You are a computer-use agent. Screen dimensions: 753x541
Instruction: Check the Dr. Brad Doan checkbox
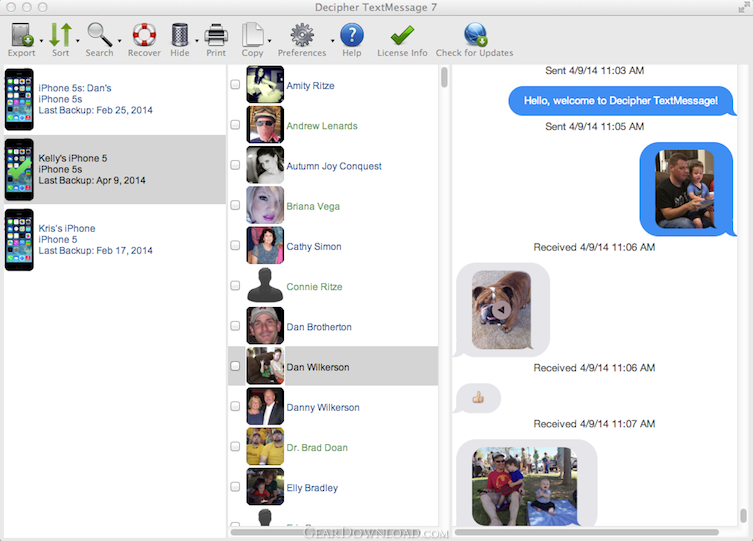pyautogui.click(x=235, y=446)
